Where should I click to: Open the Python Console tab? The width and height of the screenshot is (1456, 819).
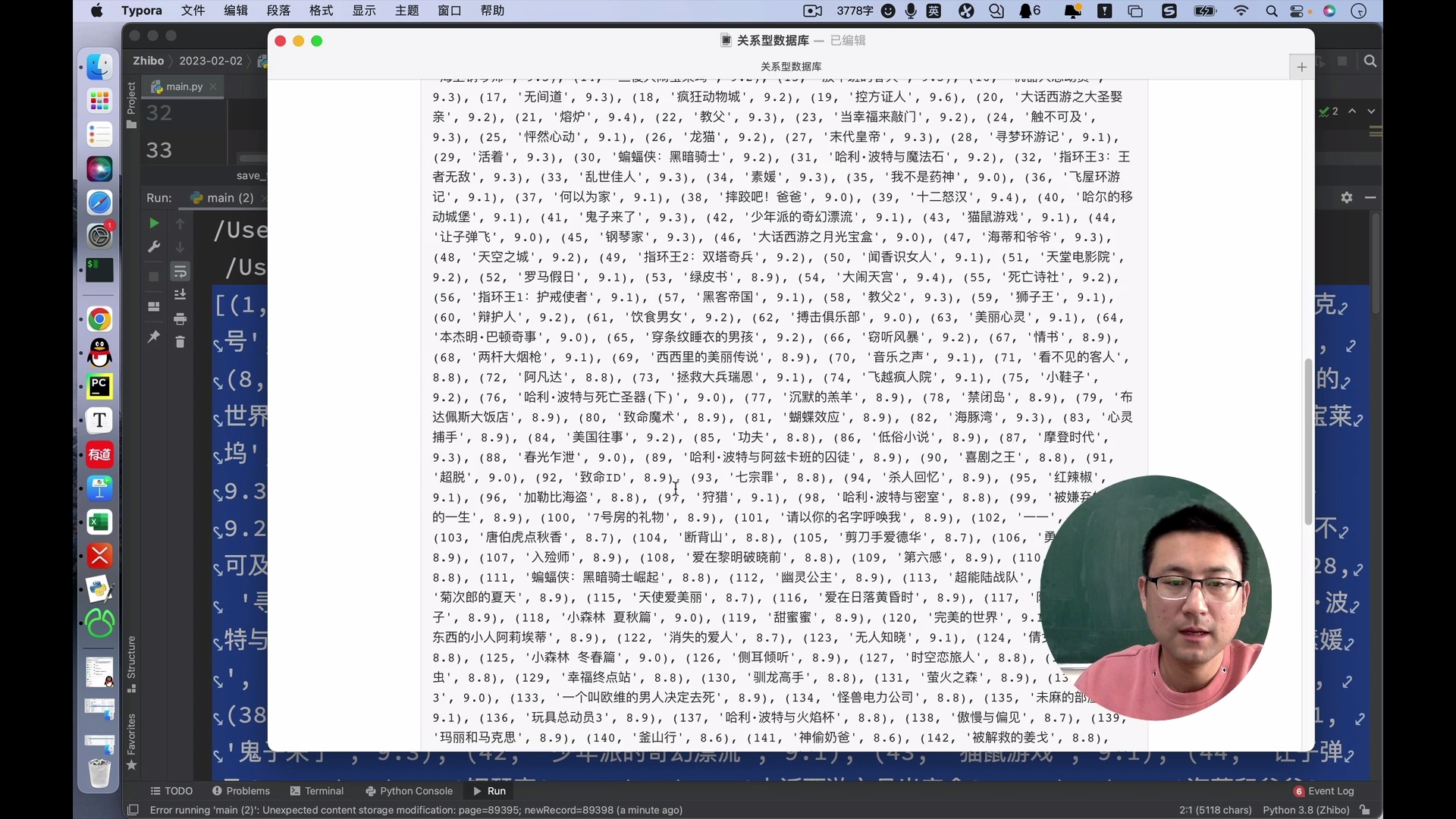click(x=409, y=791)
